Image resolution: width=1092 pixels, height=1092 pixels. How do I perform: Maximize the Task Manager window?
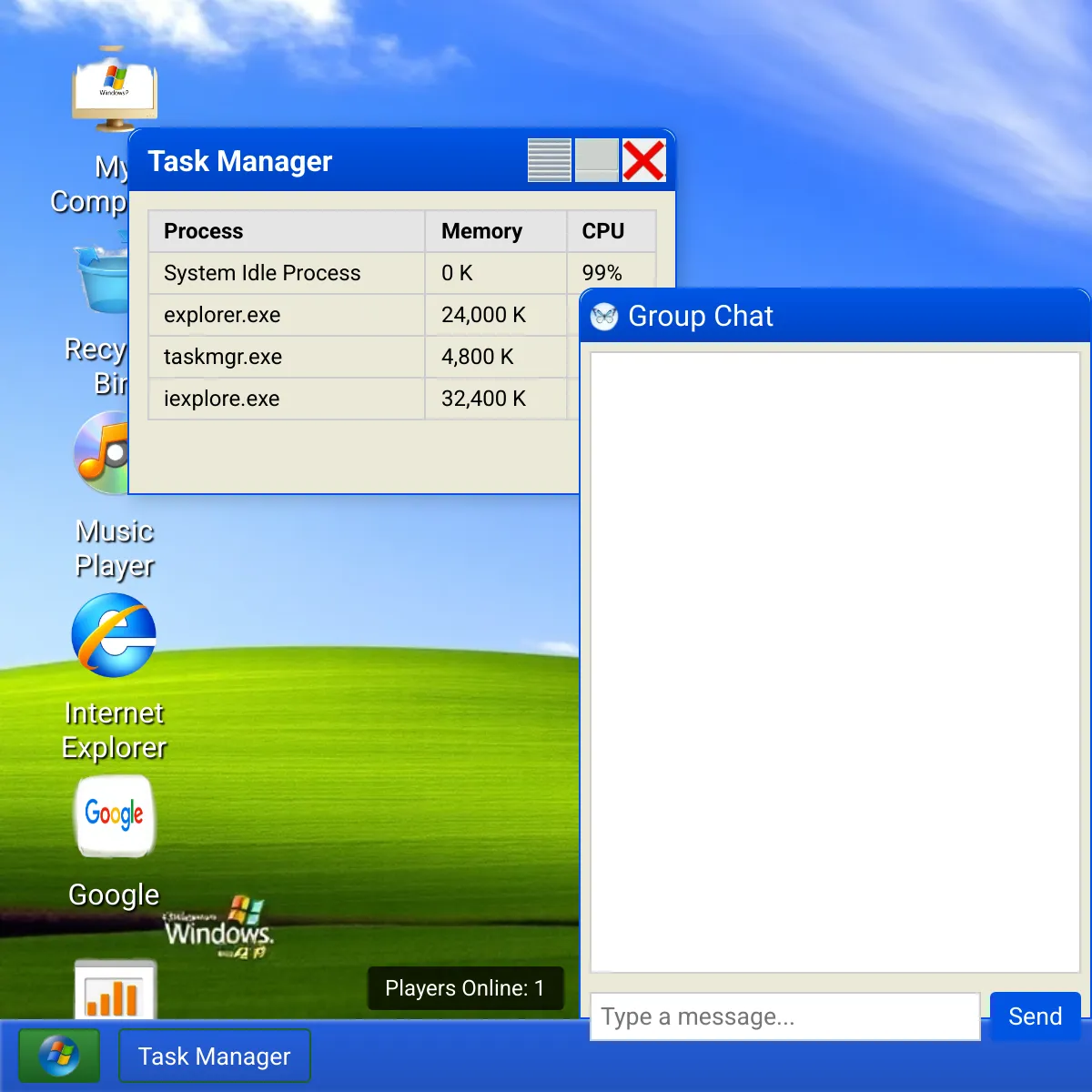597,160
